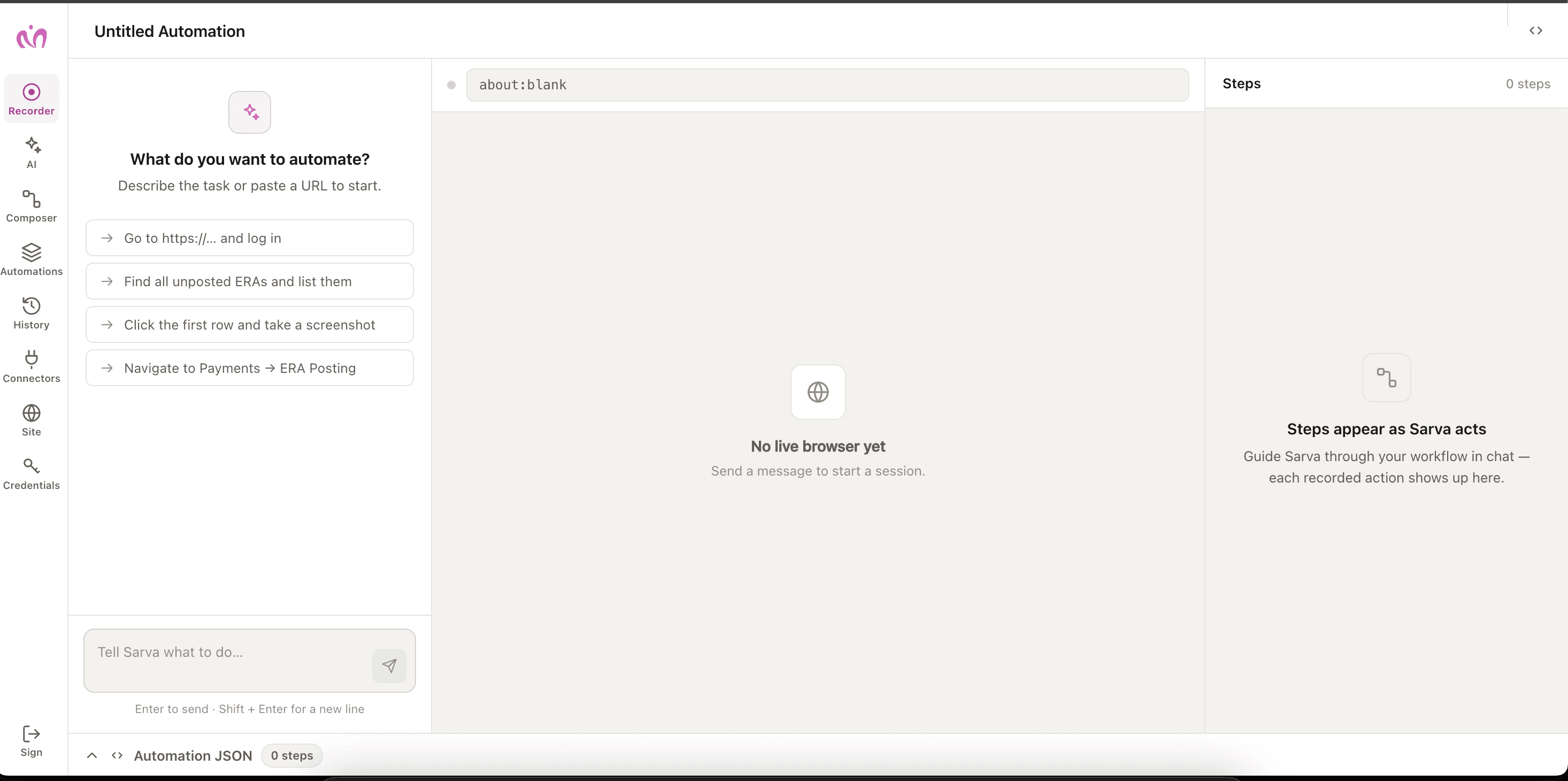The height and width of the screenshot is (781, 1568).
Task: Choose "Click the first row" suggestion
Action: pos(250,325)
